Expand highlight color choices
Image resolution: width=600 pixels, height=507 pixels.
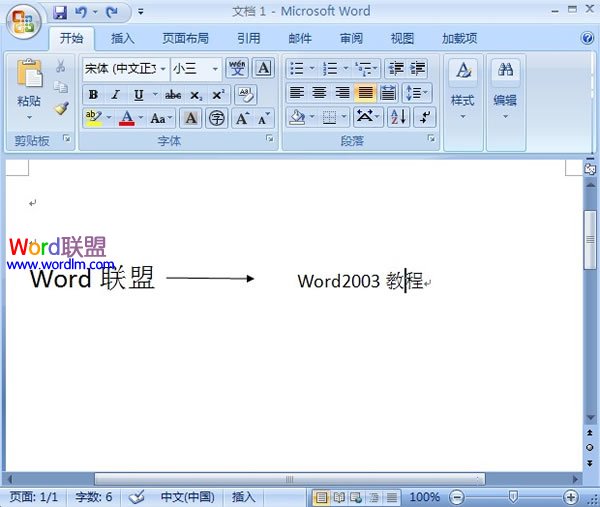click(x=109, y=118)
